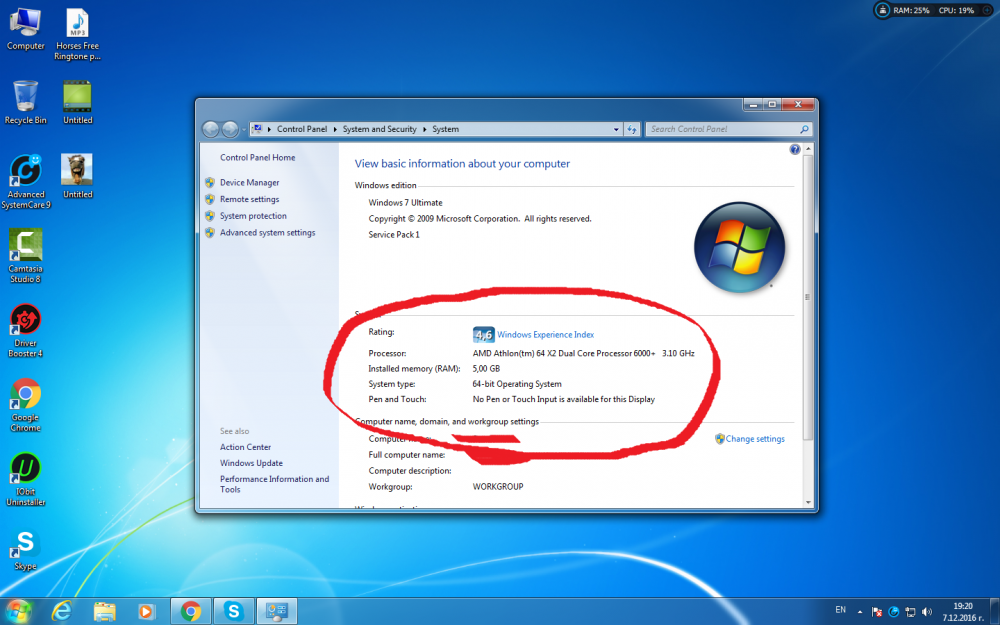1000x625 pixels.
Task: Click the Control Panel breadcrumb
Action: tap(302, 129)
